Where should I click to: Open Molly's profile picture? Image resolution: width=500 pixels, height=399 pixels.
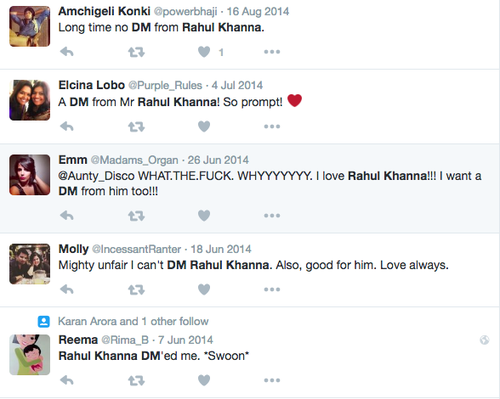pyautogui.click(x=30, y=264)
